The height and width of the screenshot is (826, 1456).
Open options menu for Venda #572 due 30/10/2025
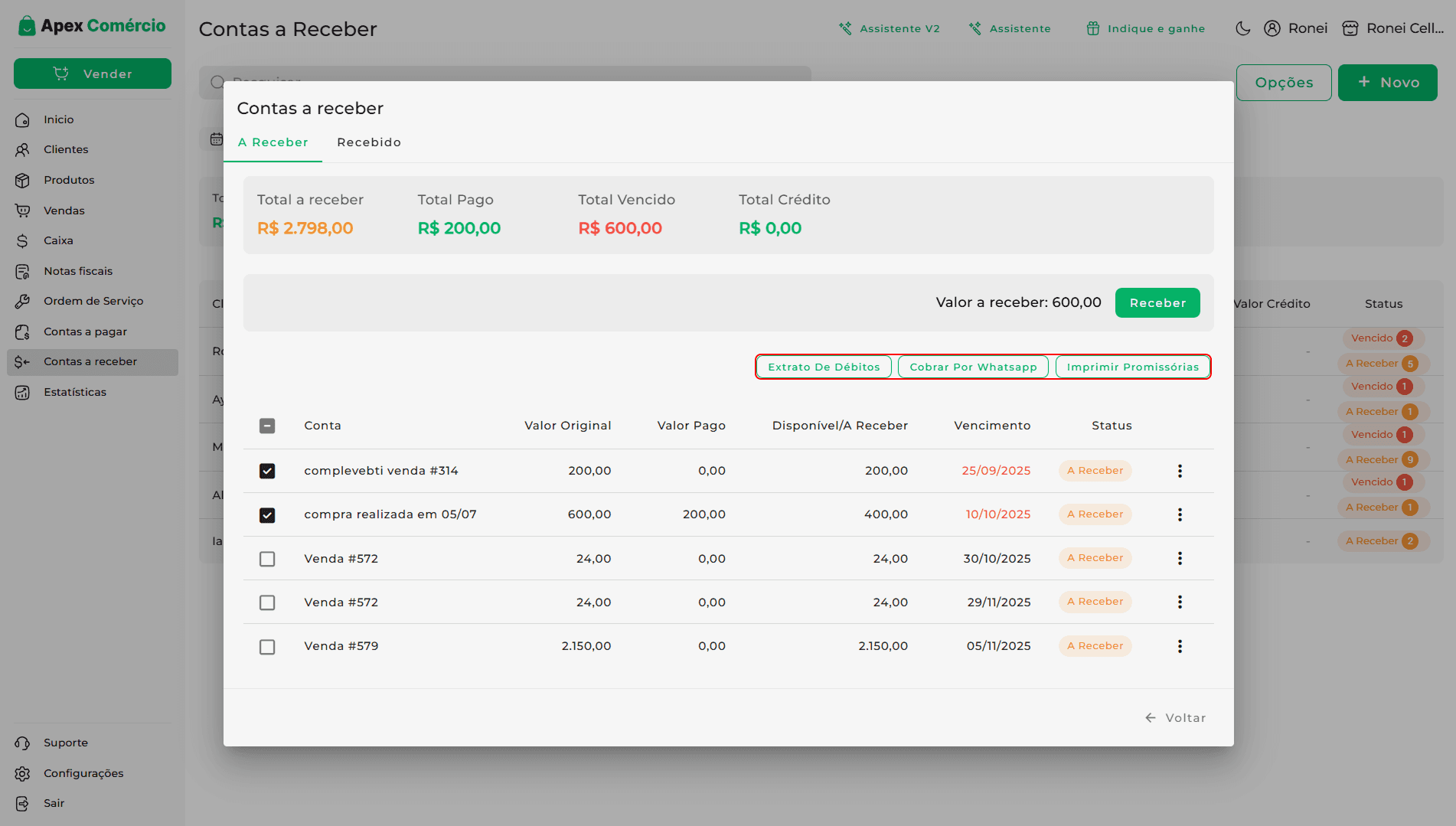[x=1180, y=558]
